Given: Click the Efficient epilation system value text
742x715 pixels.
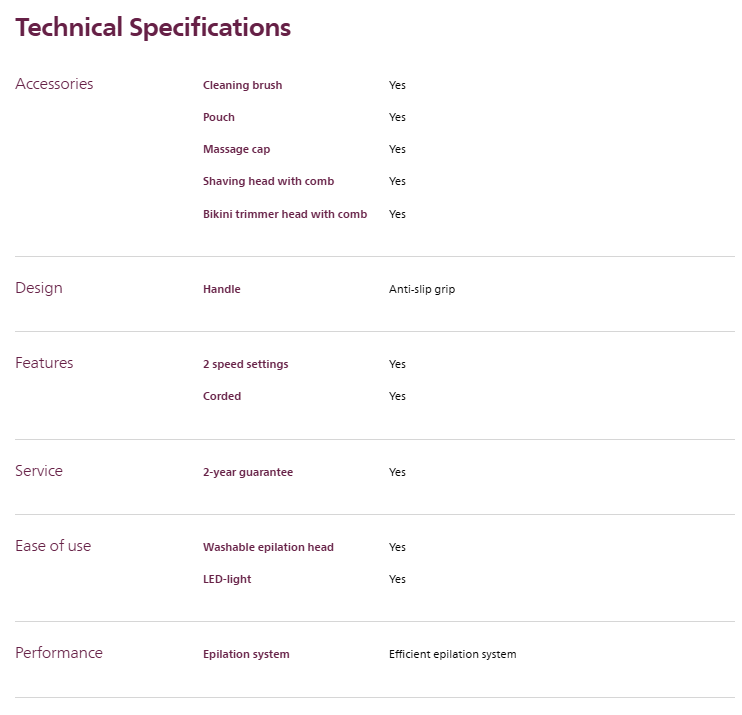Looking at the screenshot, I should point(452,654).
